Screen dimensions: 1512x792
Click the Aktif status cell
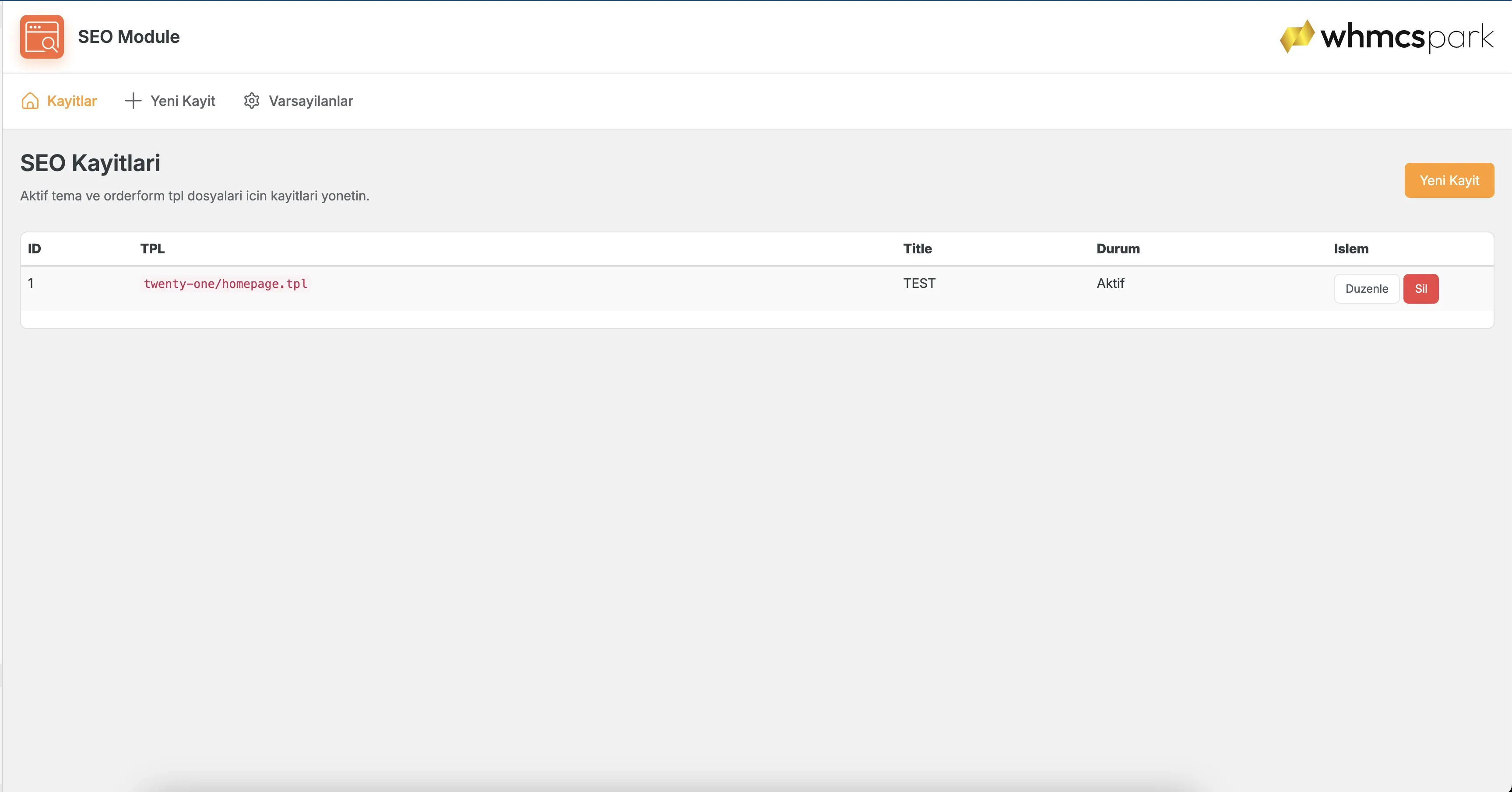(1111, 284)
